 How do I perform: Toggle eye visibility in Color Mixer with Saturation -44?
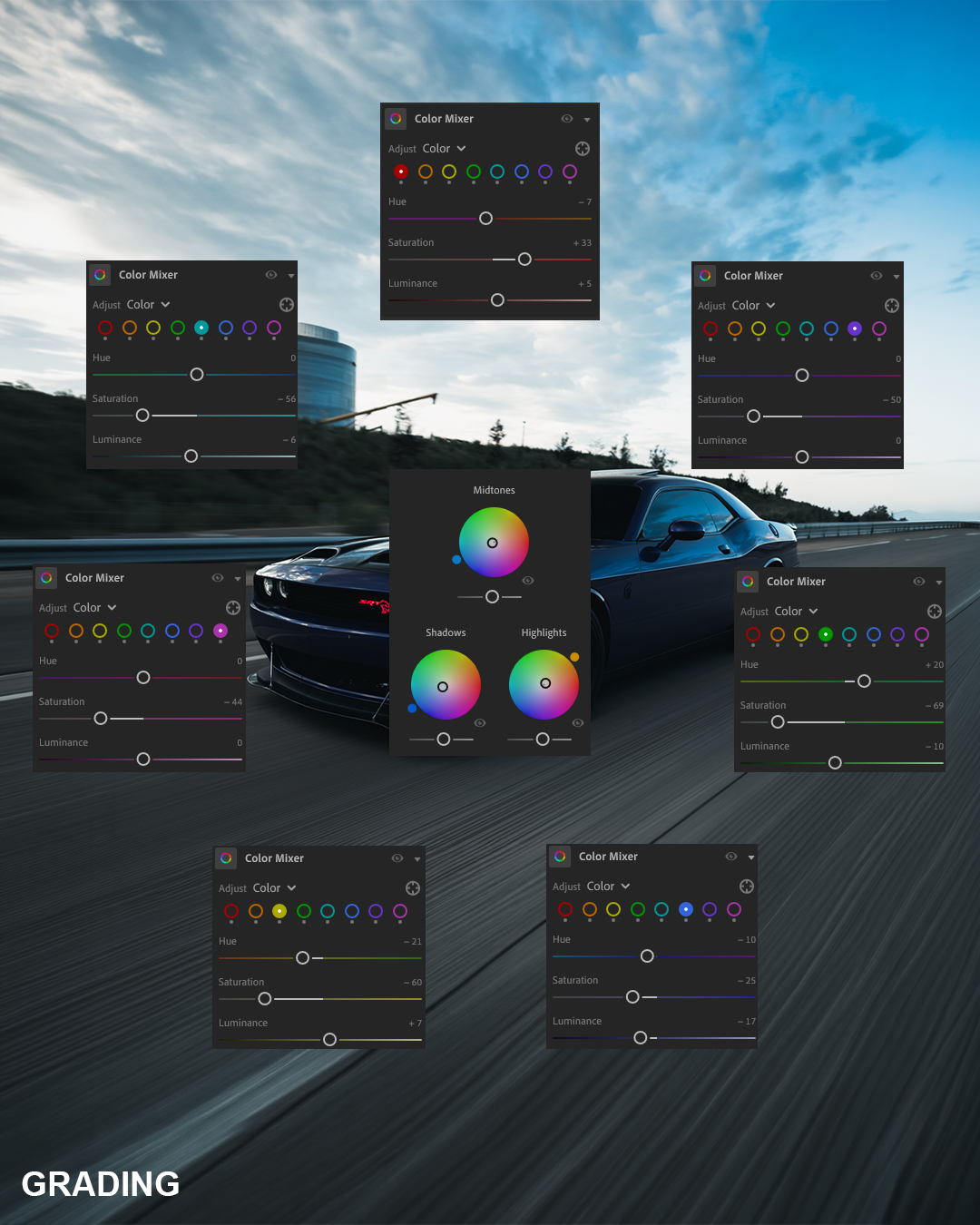pyautogui.click(x=218, y=578)
